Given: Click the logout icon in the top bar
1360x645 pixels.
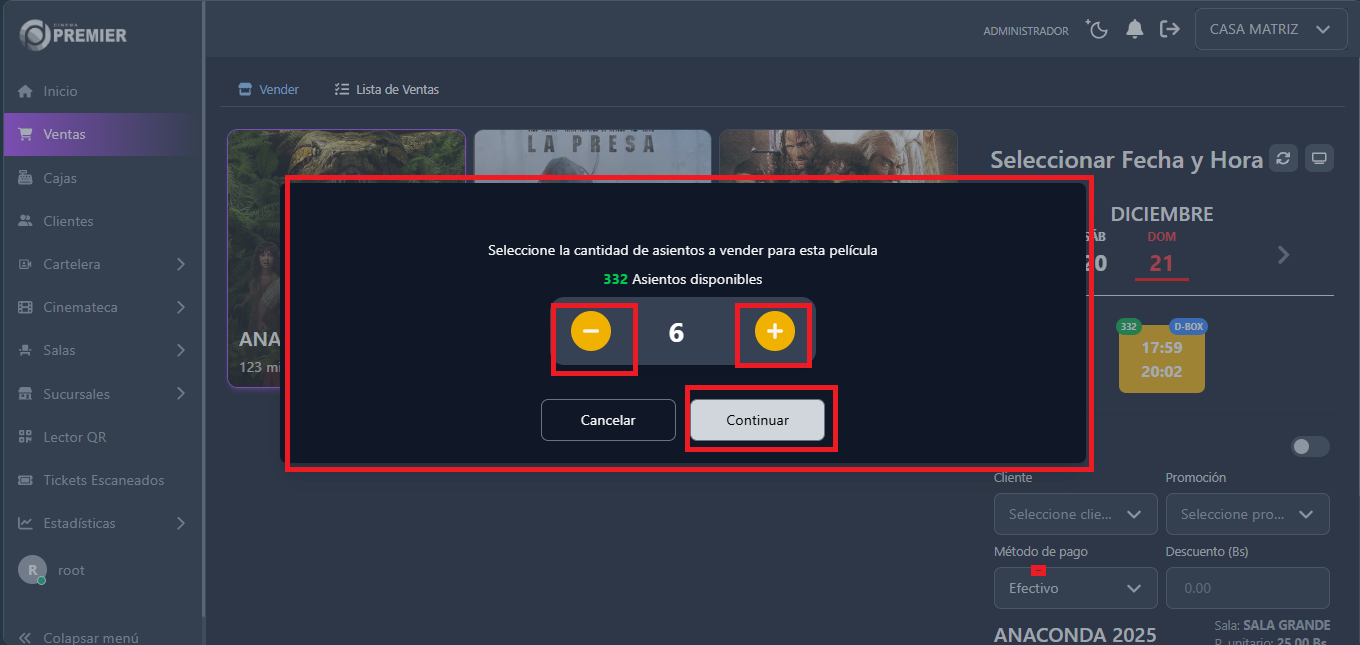Looking at the screenshot, I should 1170,29.
